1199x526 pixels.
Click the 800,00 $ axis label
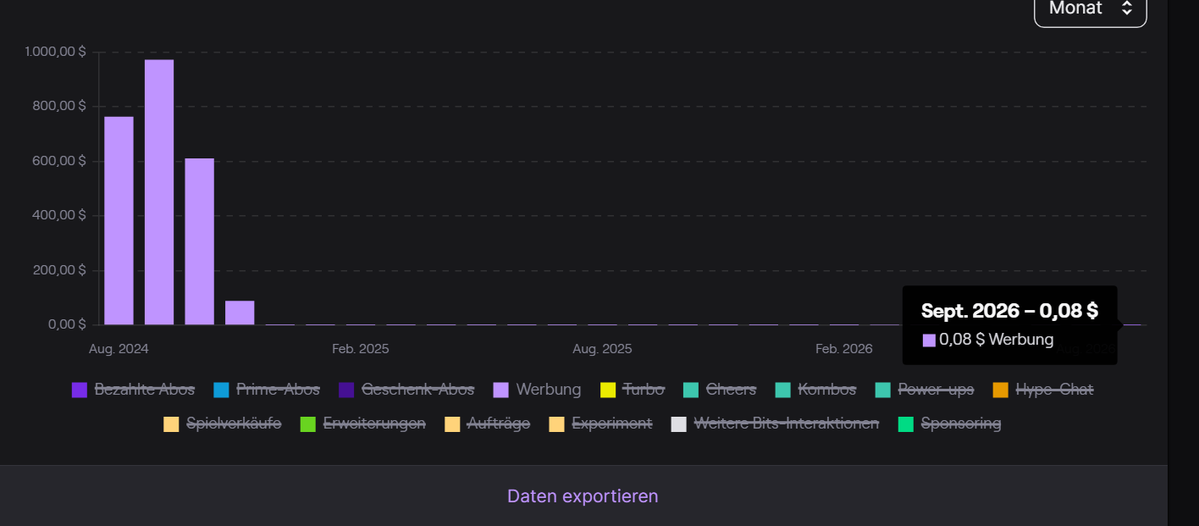click(x=59, y=106)
